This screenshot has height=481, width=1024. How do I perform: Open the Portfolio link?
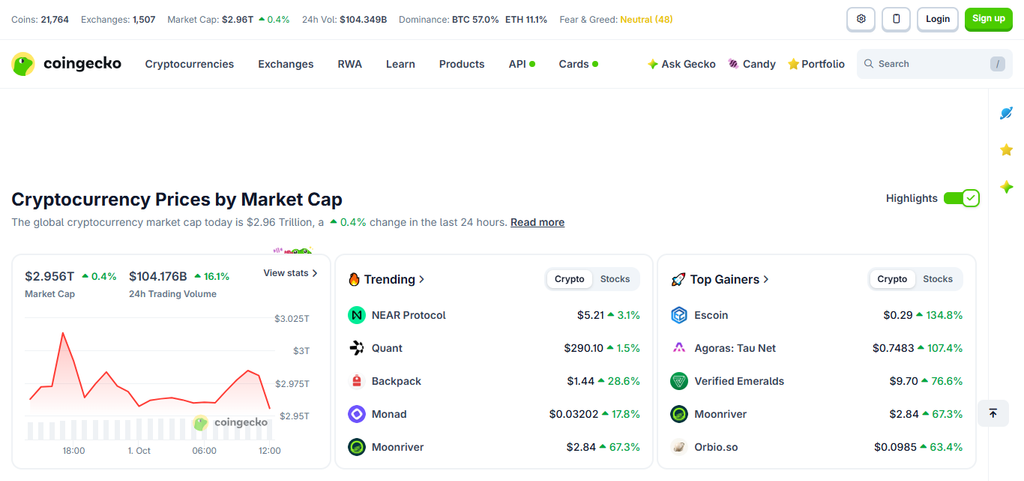coord(816,64)
